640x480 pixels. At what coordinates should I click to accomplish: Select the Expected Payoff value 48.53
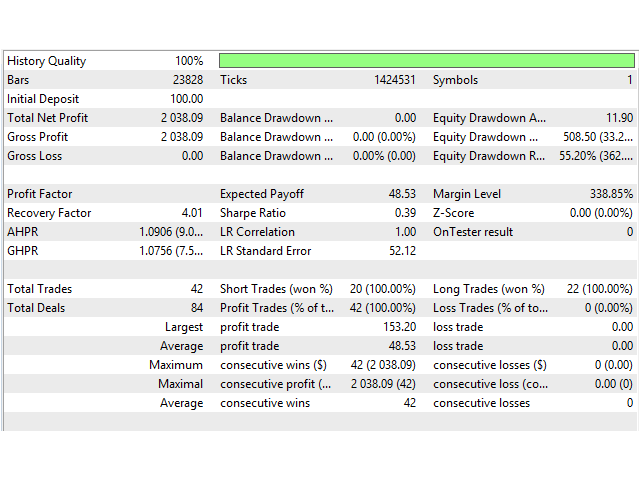coord(401,194)
